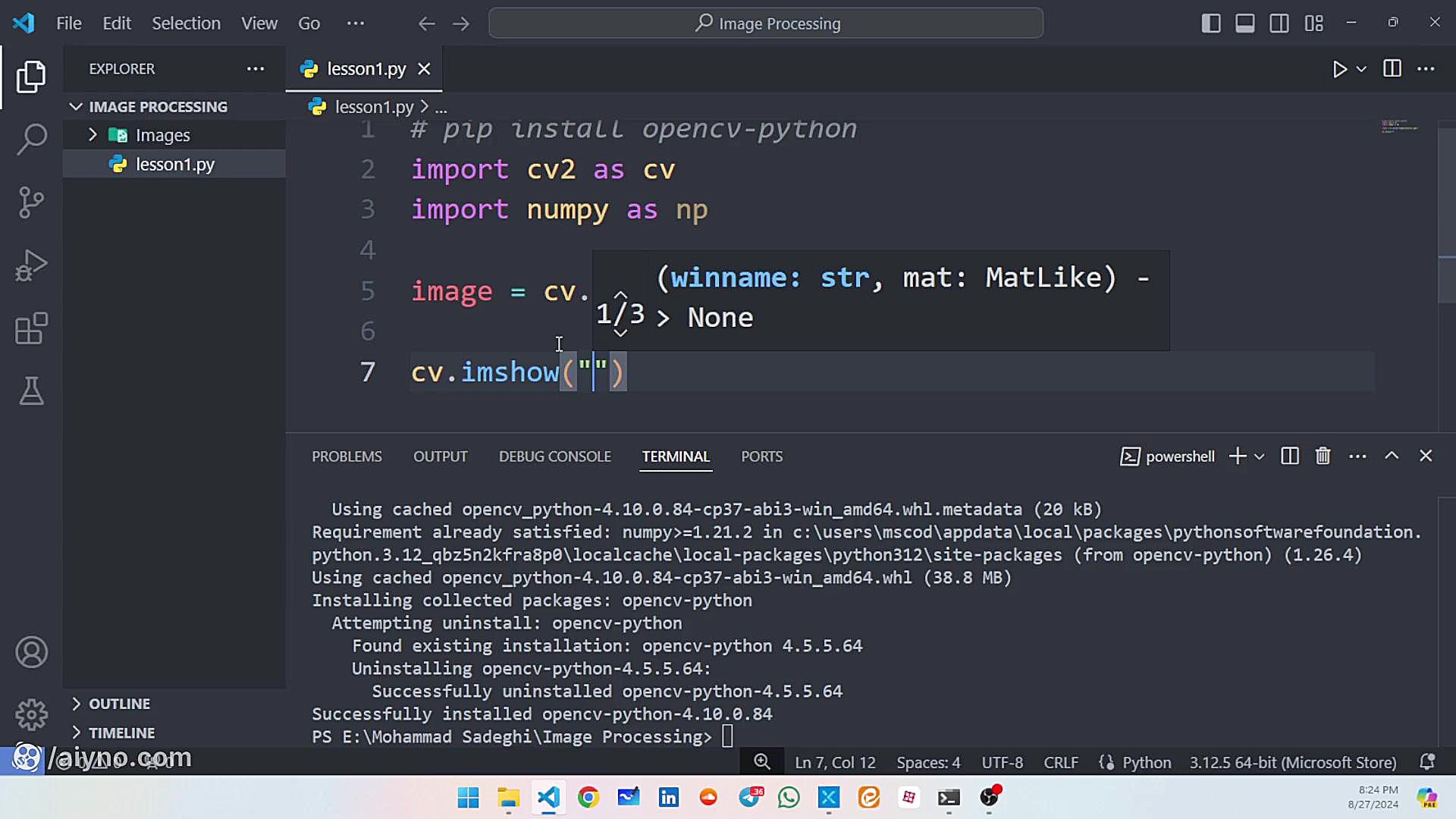Close the terminal panel

coord(1426,456)
